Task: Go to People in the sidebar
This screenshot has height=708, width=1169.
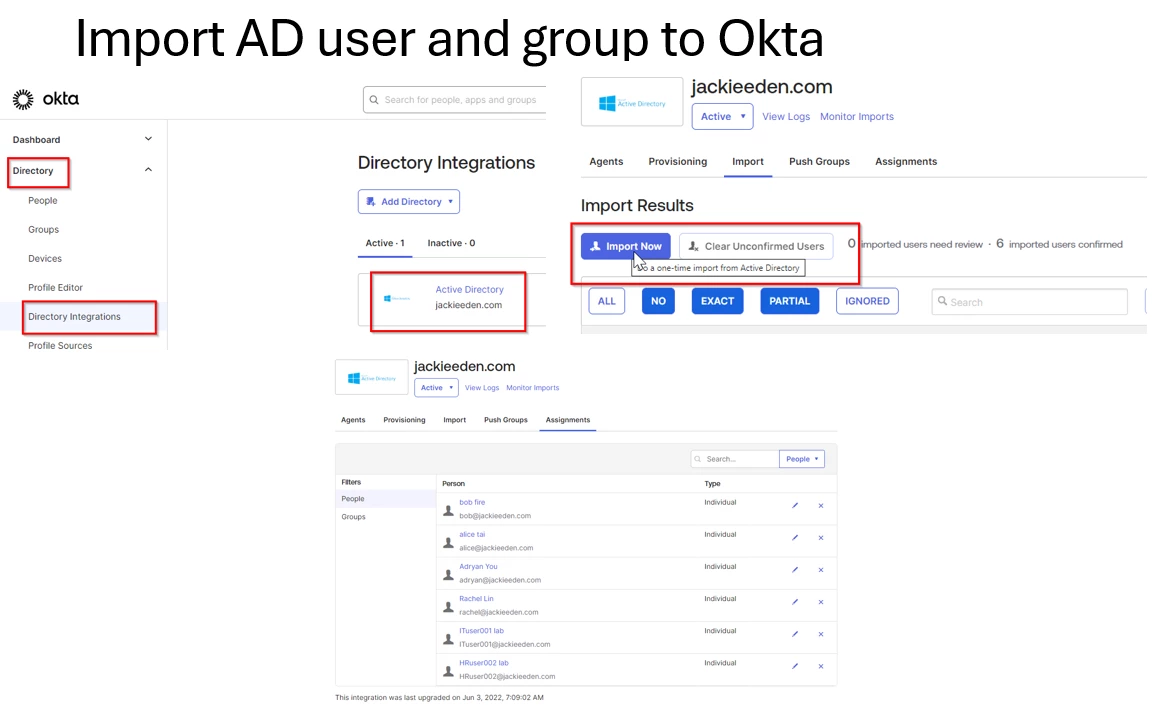Action: [42, 200]
